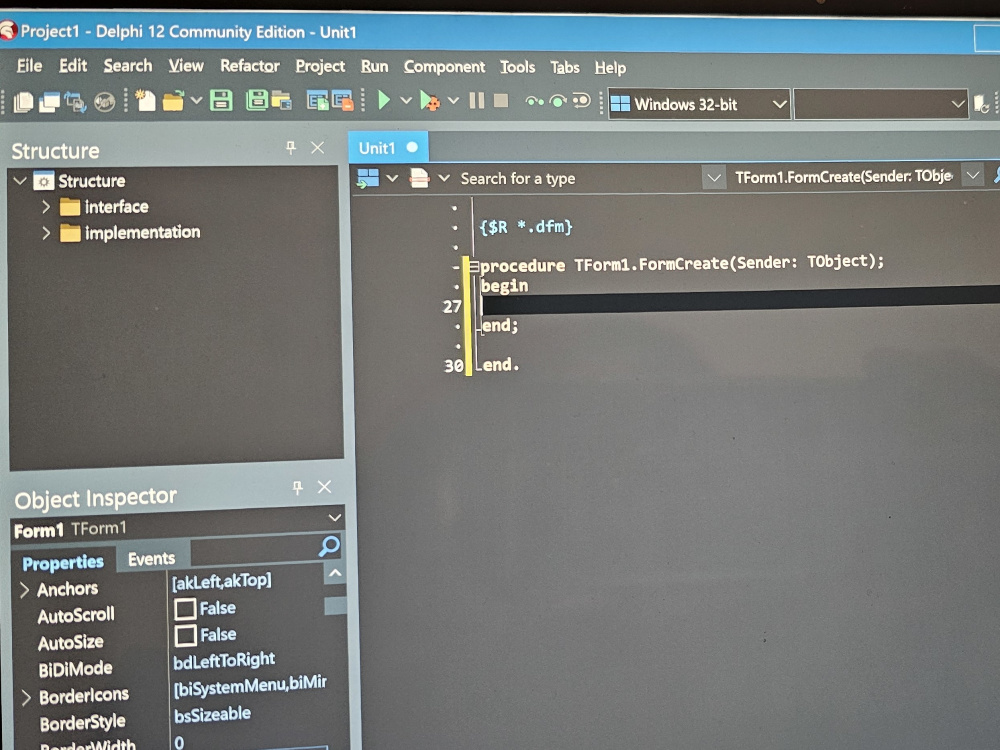
Task: Open the Help menu
Action: (x=610, y=68)
